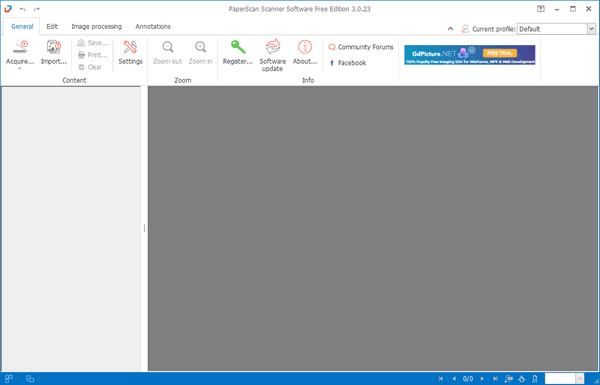Click the Acquire scanner icon
This screenshot has width=600, height=385.
point(20,47)
